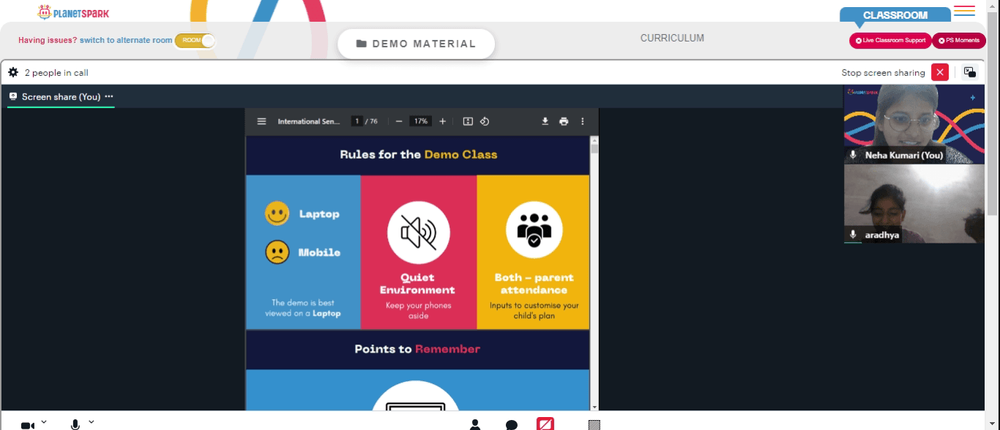Click Neha Kumari's microphone indicator
This screenshot has height=430, width=1000.
853,155
